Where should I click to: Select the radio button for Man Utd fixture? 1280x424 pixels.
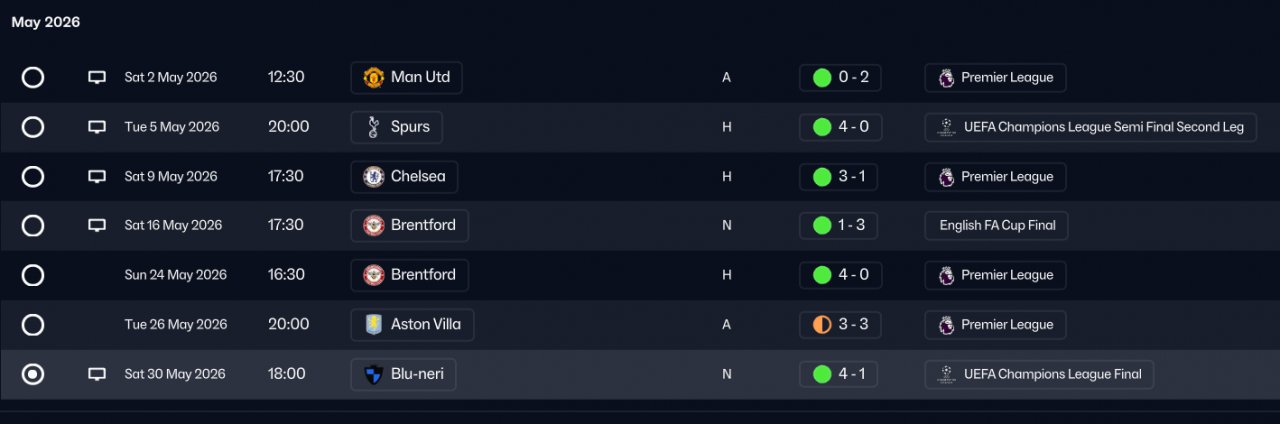click(33, 78)
